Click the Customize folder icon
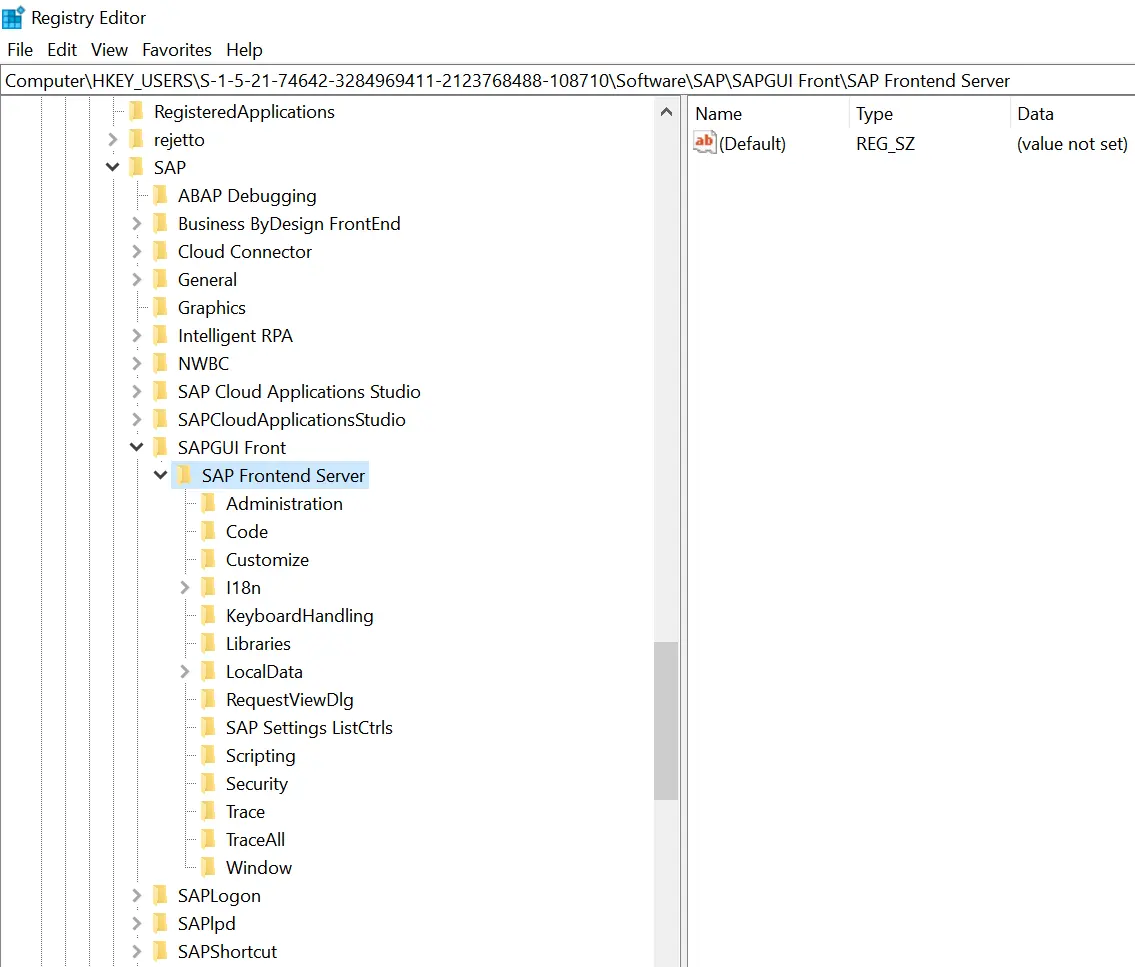The width and height of the screenshot is (1135, 967). click(x=209, y=559)
